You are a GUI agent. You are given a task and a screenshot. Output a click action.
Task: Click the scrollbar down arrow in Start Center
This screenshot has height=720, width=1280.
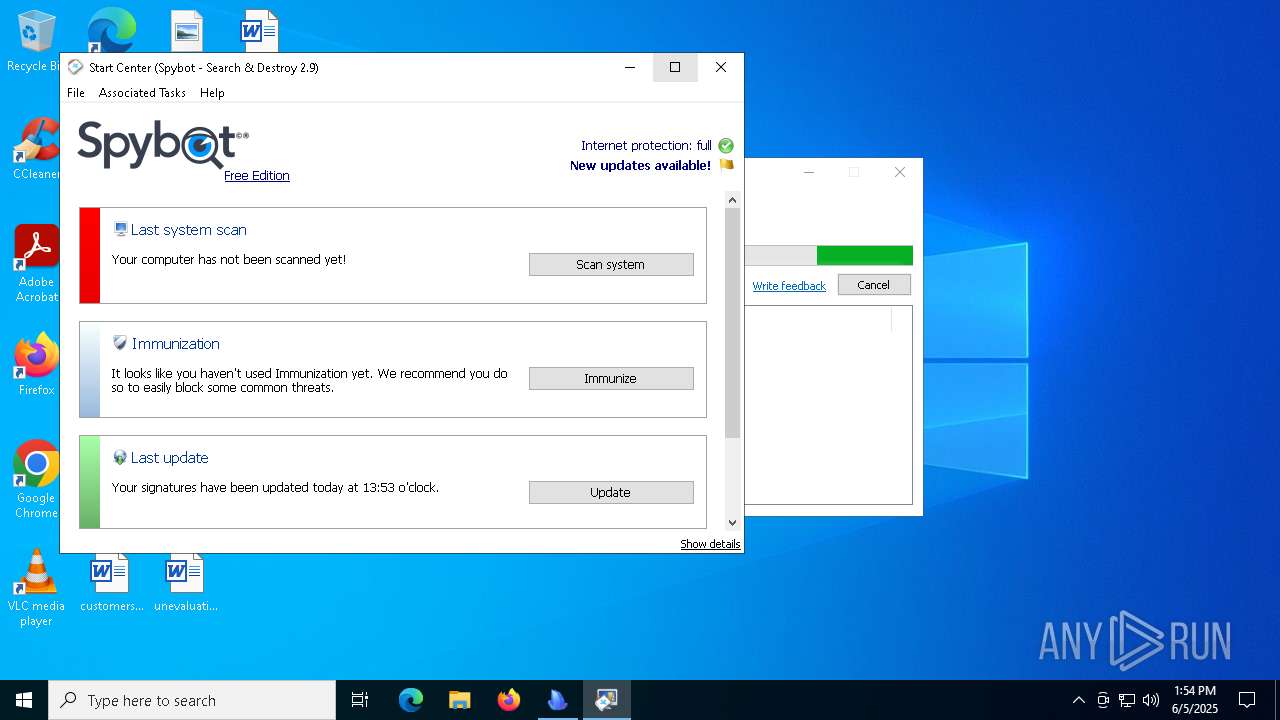[x=732, y=522]
